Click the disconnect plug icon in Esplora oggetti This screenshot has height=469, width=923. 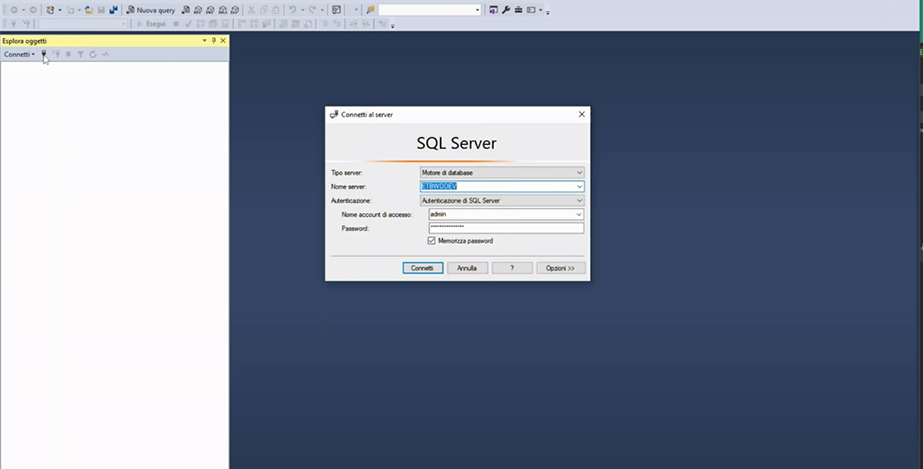click(57, 54)
